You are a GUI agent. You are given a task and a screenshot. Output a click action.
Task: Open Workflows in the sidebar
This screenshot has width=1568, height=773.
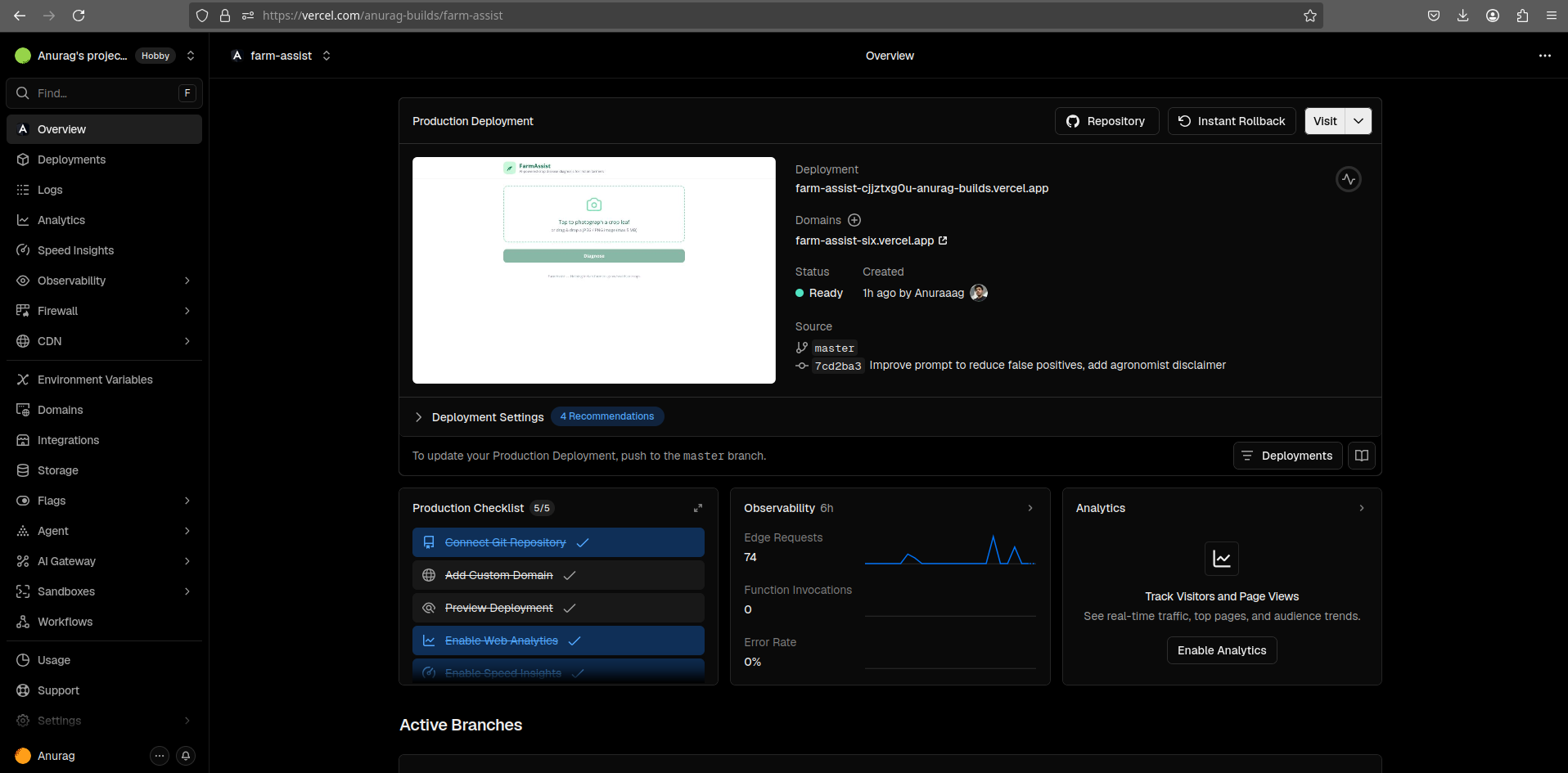(104, 622)
